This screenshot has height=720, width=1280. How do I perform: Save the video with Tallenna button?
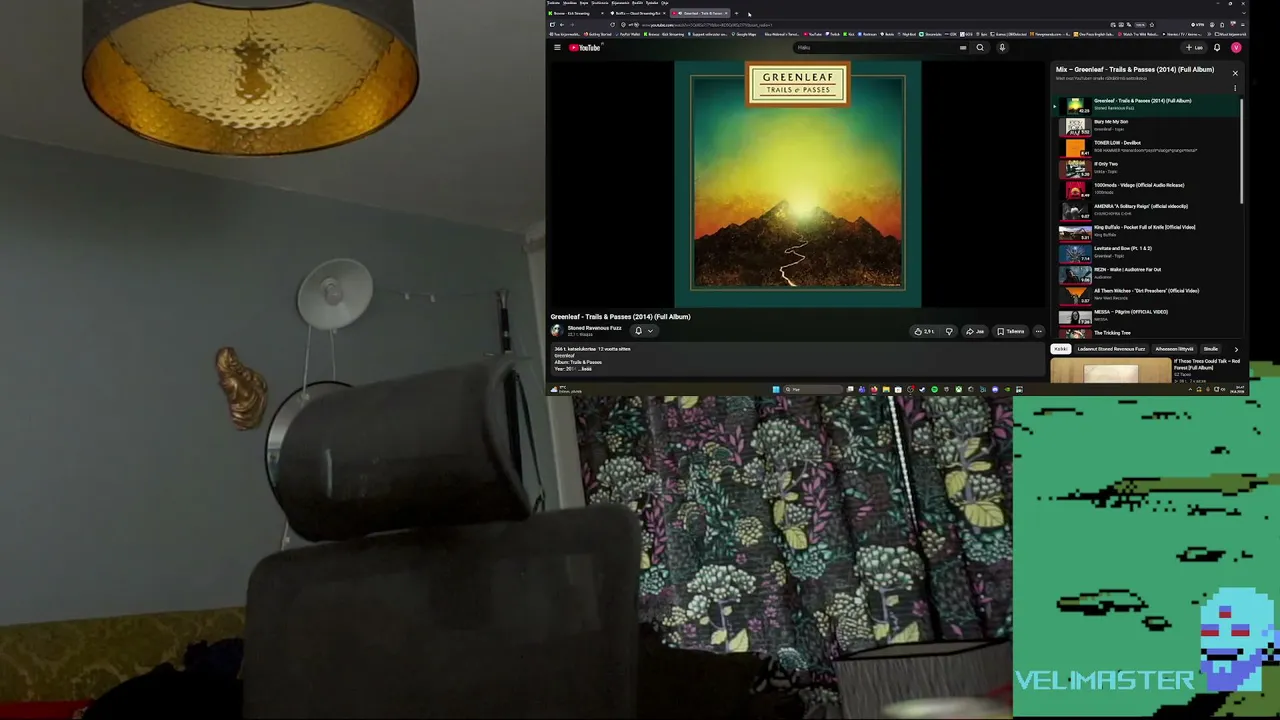tap(1011, 331)
